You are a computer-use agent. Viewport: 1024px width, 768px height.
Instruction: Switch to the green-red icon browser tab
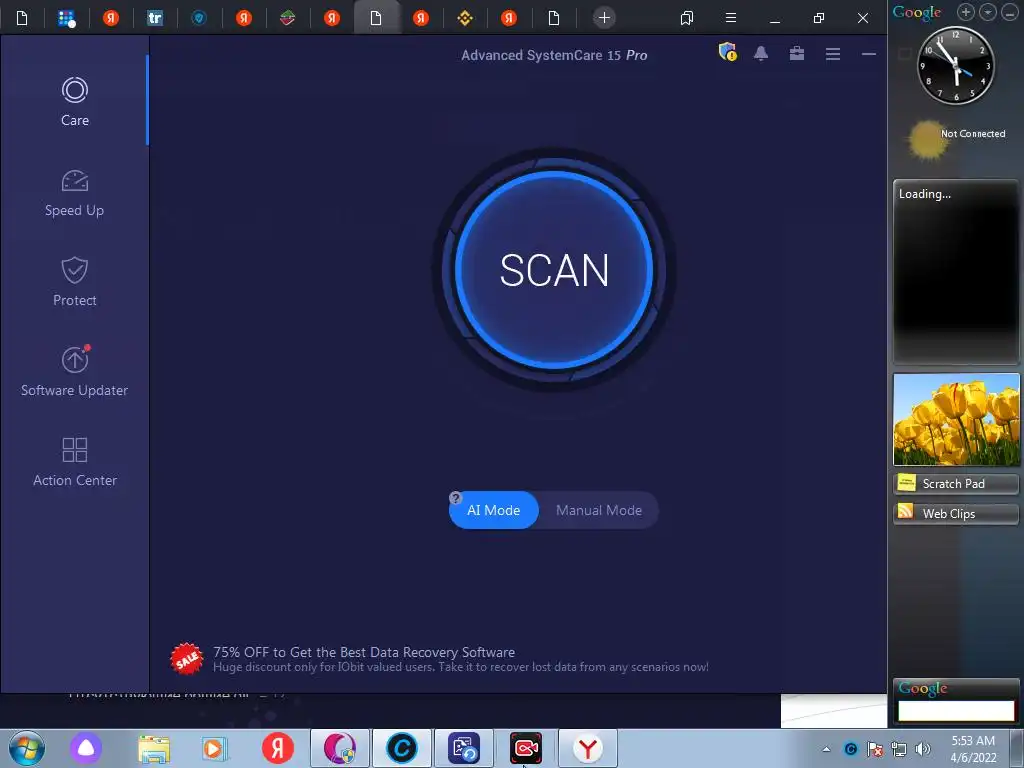[287, 18]
